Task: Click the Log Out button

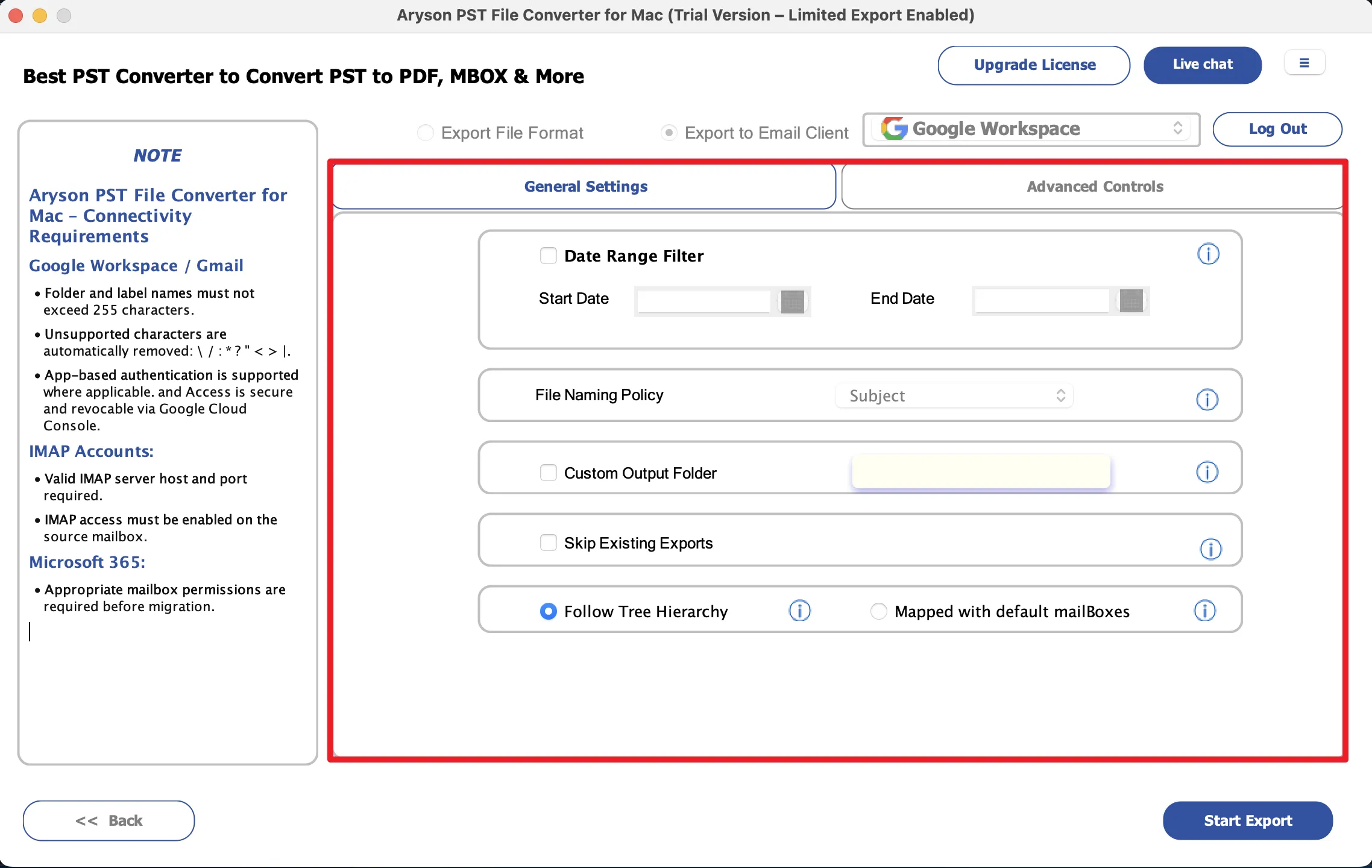Action: click(x=1277, y=129)
